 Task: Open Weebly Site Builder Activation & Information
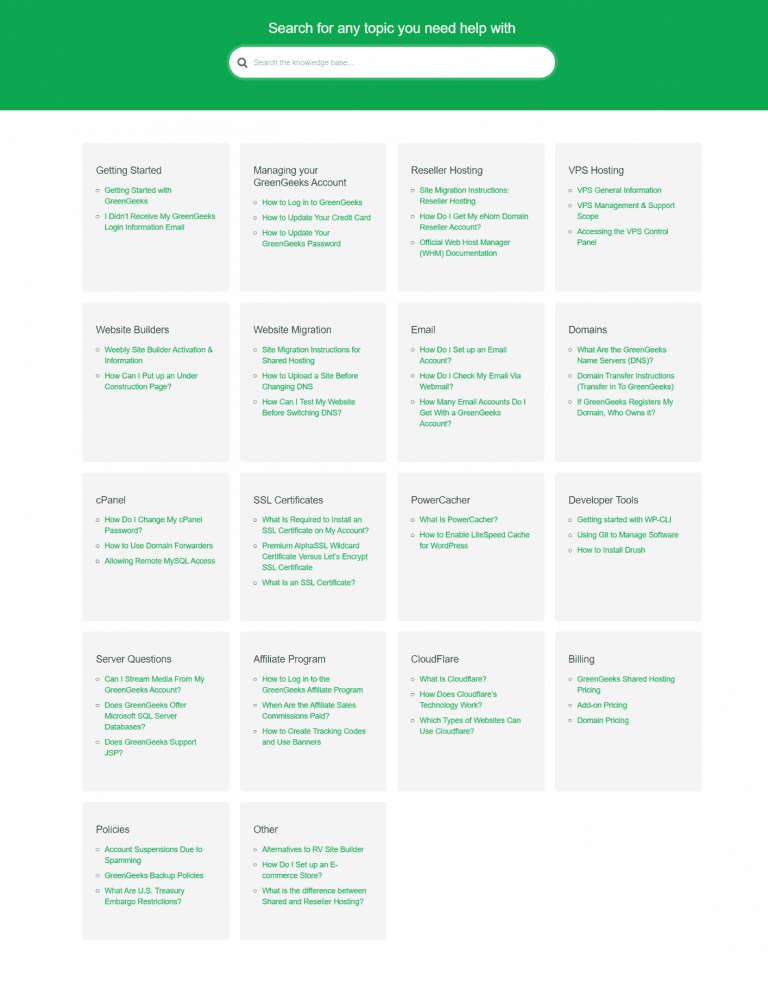tap(158, 355)
